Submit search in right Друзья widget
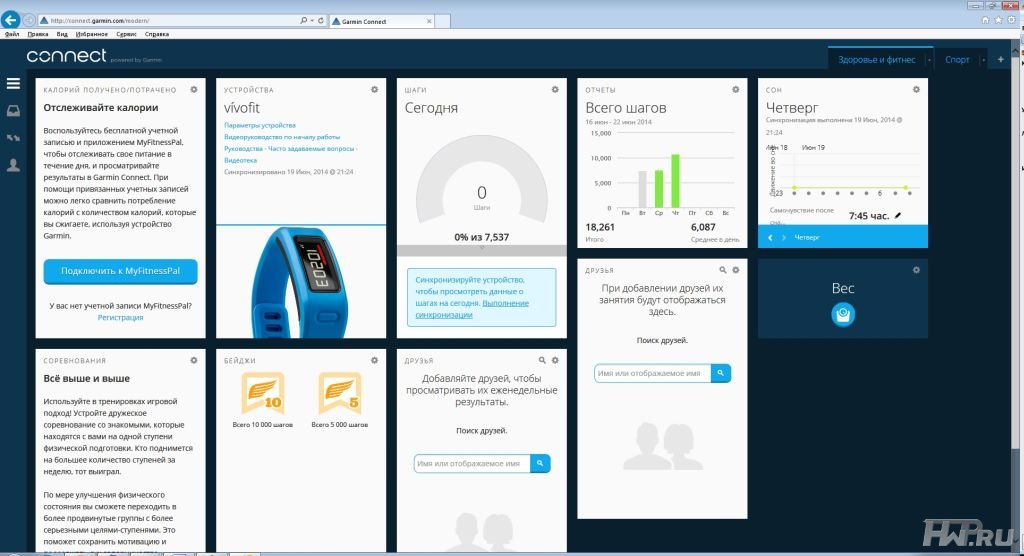This screenshot has width=1024, height=556. (720, 373)
